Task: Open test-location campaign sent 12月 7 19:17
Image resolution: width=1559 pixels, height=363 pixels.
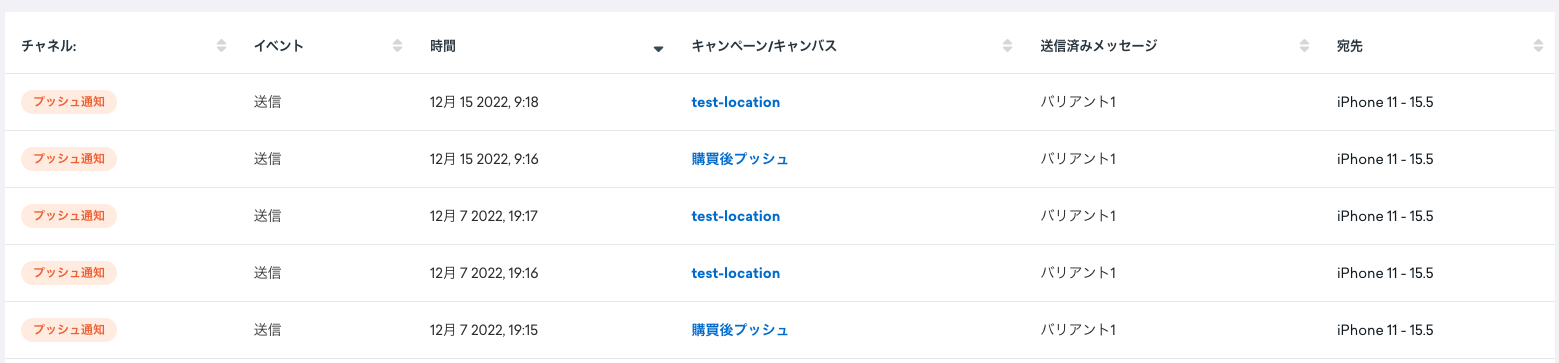Action: coord(736,216)
